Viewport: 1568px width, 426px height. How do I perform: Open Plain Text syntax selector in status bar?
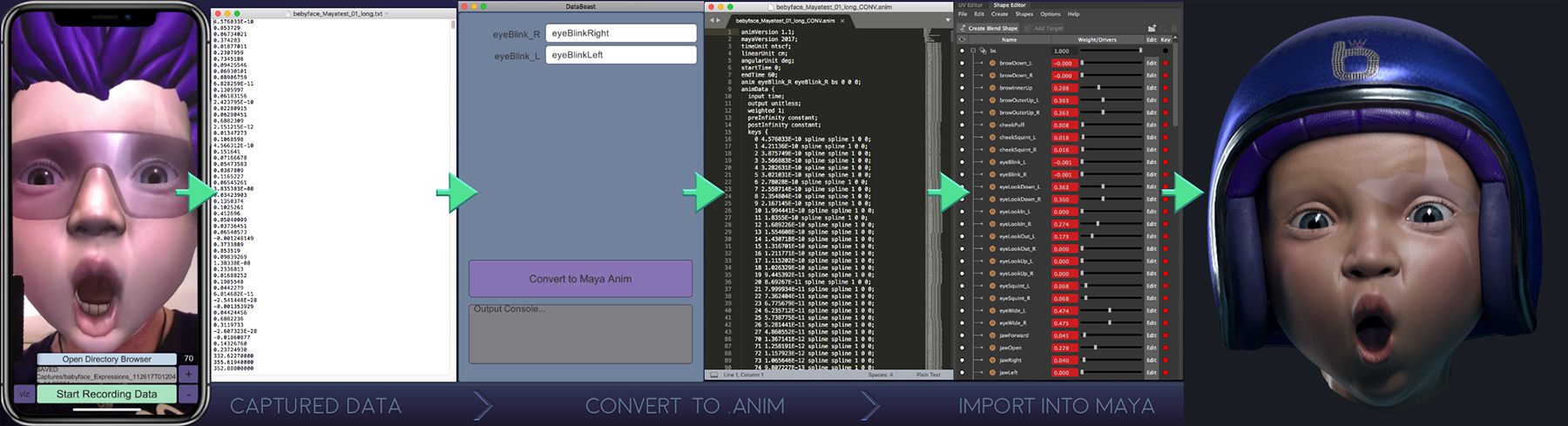(x=928, y=375)
